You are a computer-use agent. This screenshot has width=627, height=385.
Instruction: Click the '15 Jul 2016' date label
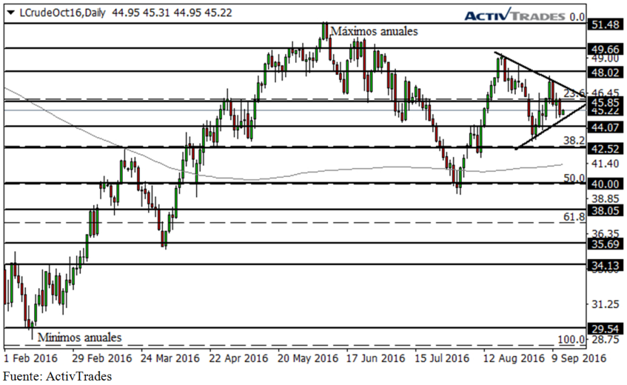click(442, 358)
